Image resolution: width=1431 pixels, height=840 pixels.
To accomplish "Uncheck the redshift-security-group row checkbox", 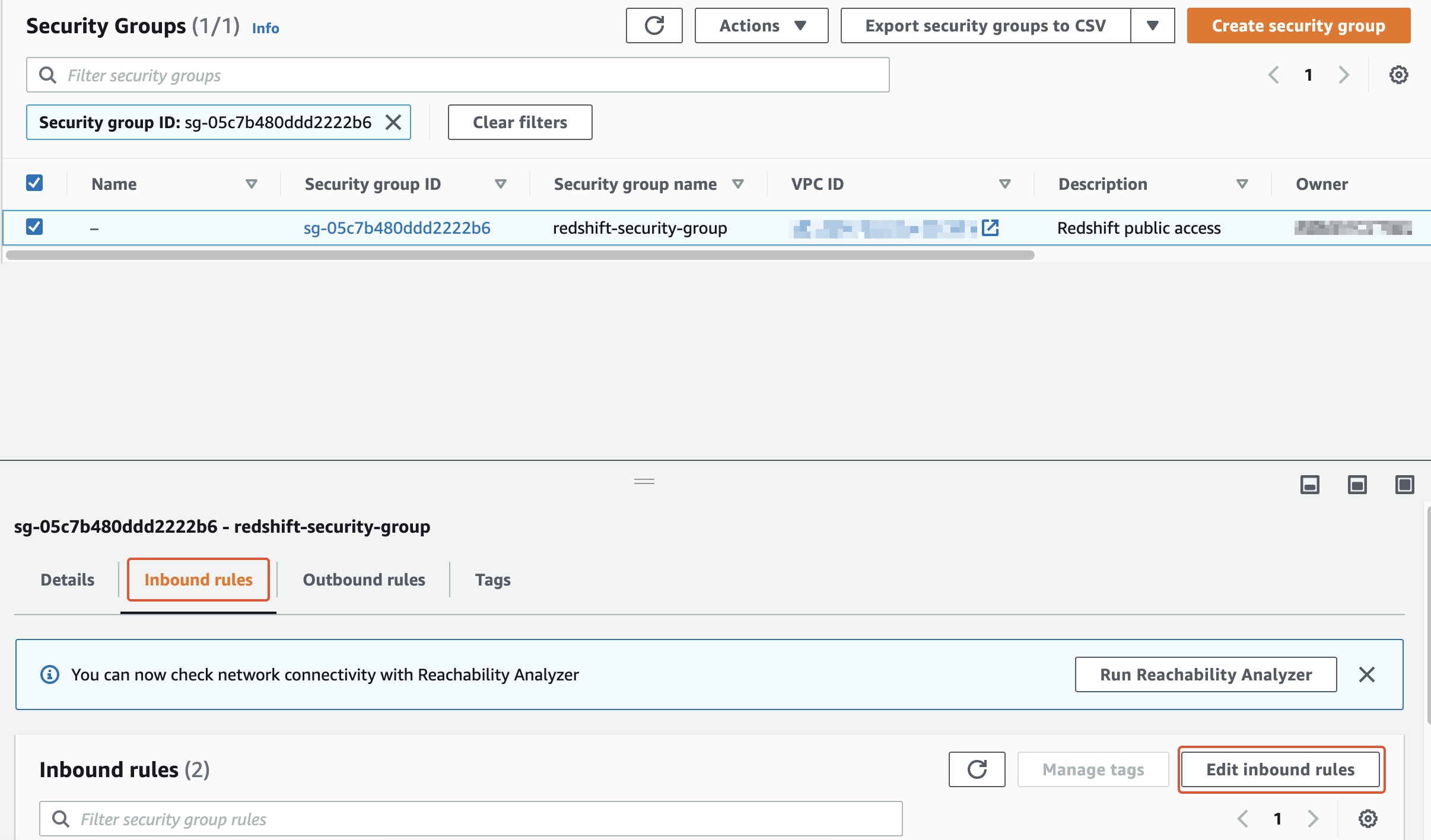I will coord(34,227).
